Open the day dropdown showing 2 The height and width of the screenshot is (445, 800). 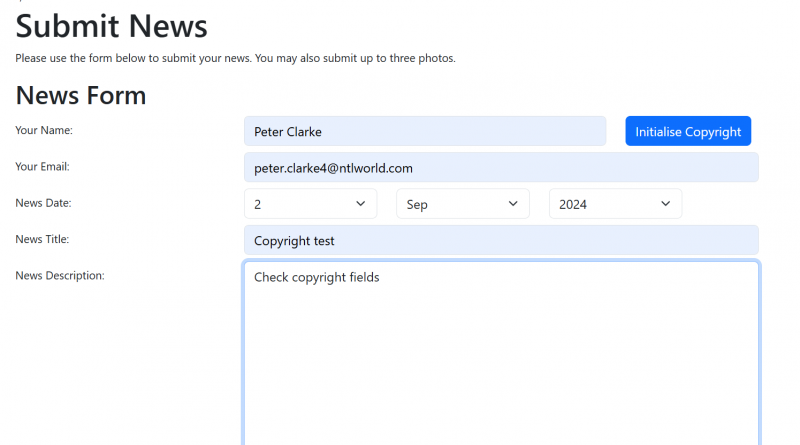(x=310, y=204)
